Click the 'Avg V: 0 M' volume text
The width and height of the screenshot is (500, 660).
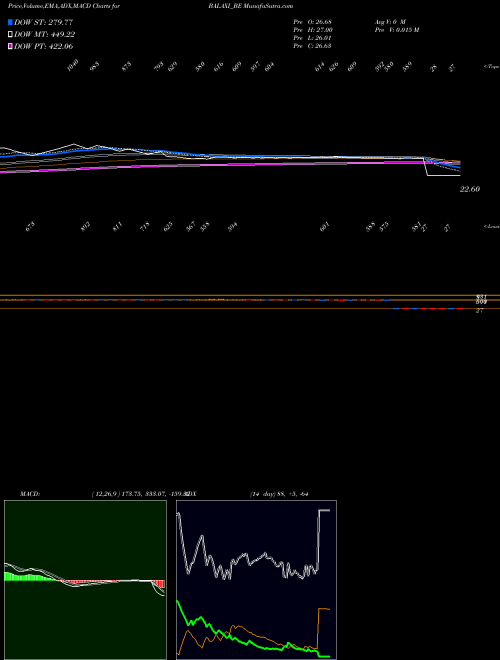point(390,21)
